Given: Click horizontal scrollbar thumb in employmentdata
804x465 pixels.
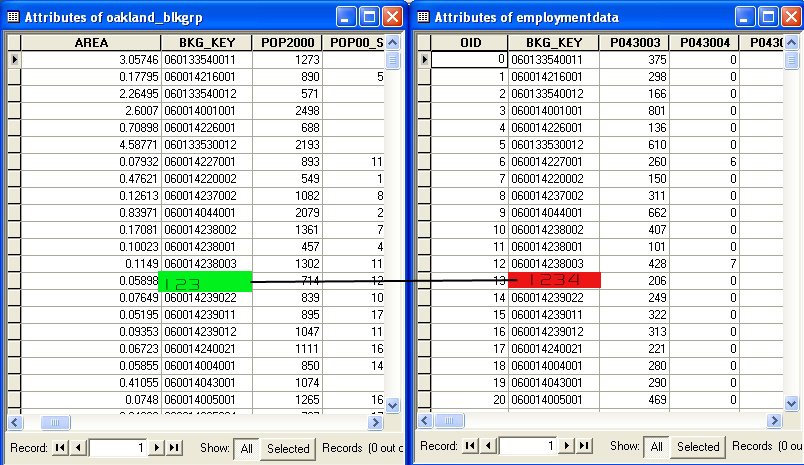Looking at the screenshot, I should [x=449, y=421].
